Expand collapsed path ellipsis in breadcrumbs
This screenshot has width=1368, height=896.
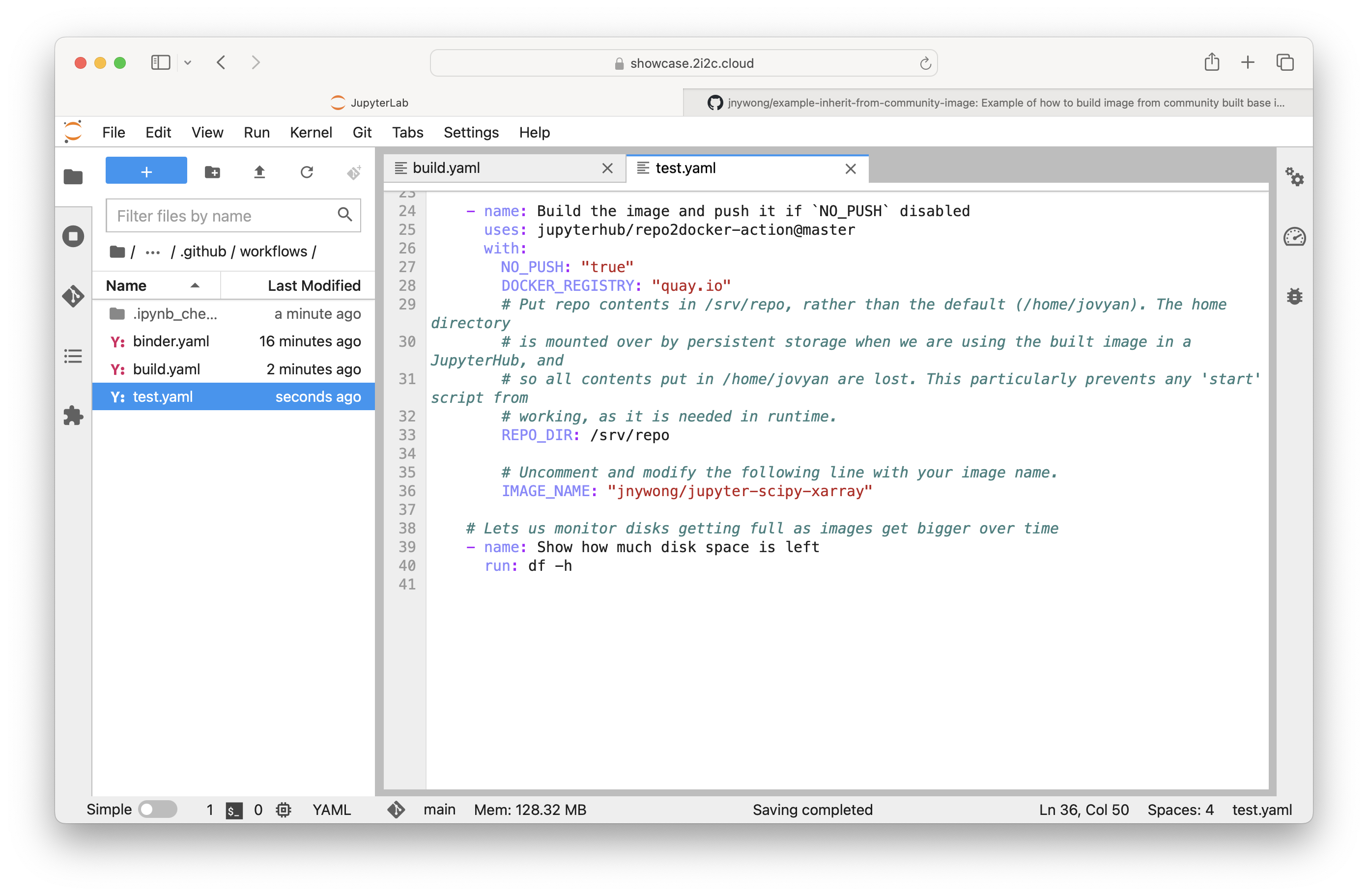pyautogui.click(x=152, y=252)
